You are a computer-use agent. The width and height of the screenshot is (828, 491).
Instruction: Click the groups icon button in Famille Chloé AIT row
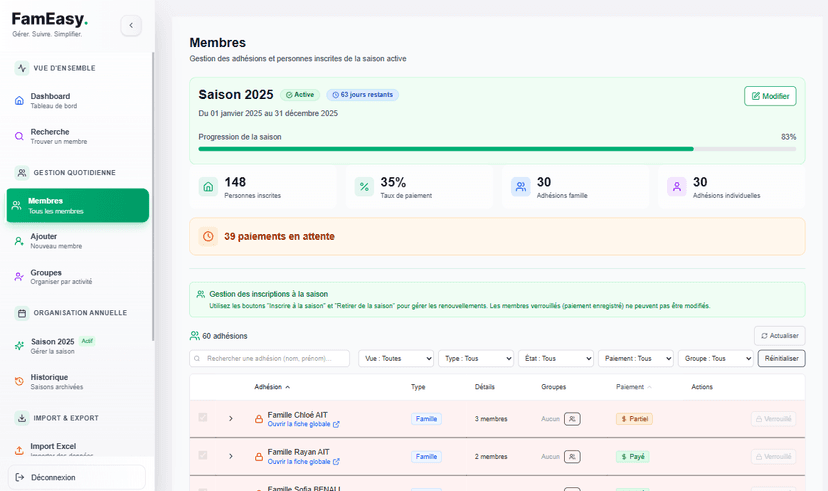572,419
